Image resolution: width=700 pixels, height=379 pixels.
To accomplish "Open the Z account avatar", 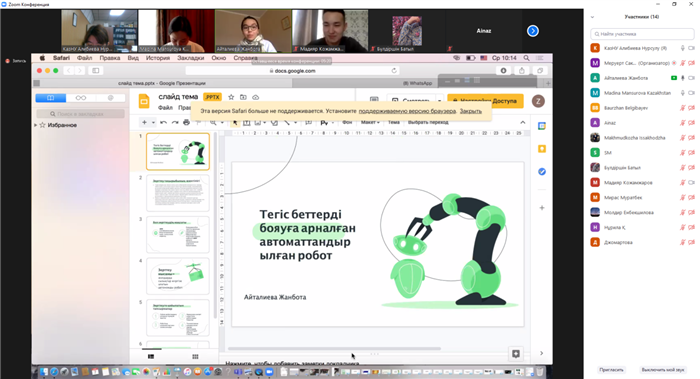I will tap(538, 101).
